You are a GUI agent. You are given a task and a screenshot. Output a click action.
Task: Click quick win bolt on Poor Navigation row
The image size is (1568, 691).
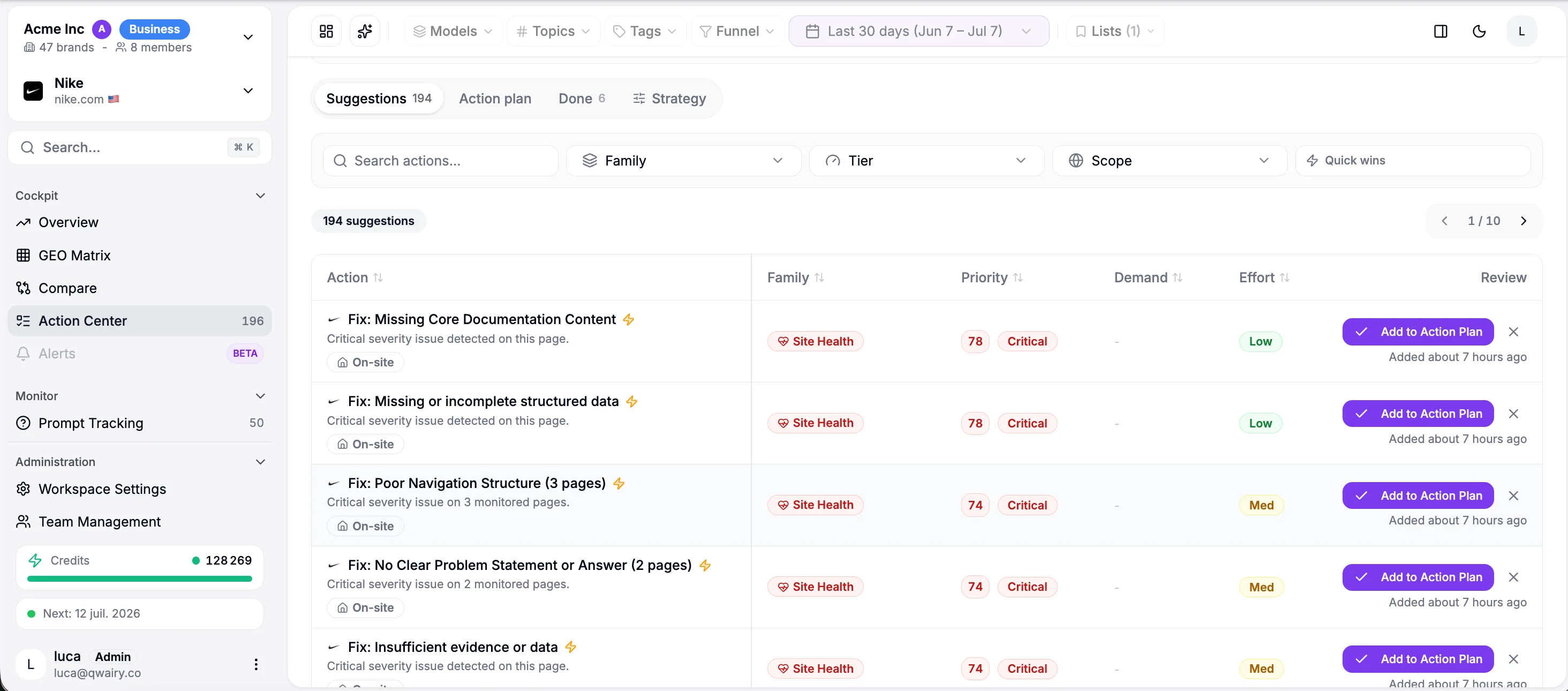tap(619, 483)
